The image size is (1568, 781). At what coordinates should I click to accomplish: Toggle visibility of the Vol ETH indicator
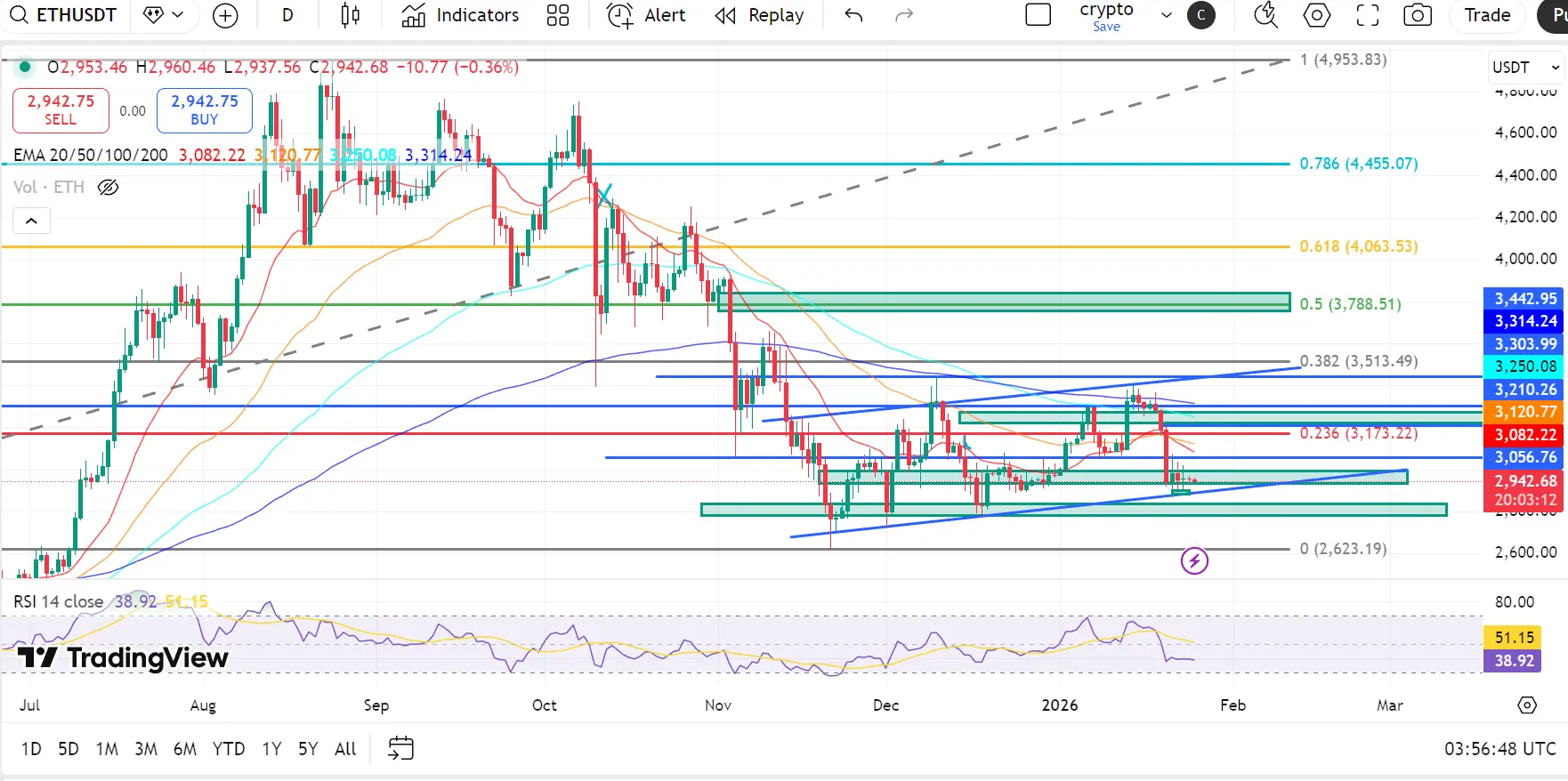click(108, 187)
